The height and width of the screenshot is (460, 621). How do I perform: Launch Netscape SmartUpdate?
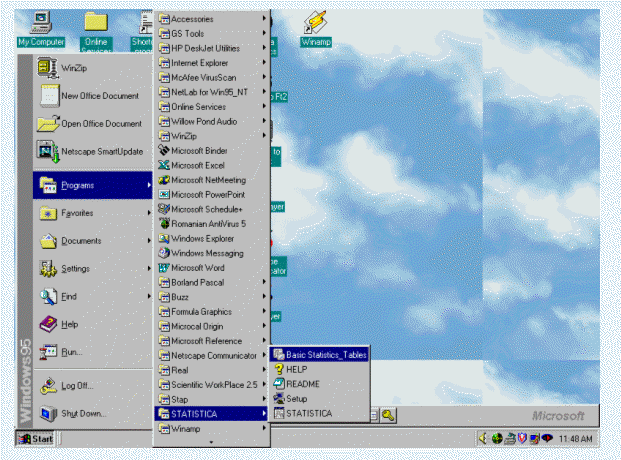coord(93,151)
